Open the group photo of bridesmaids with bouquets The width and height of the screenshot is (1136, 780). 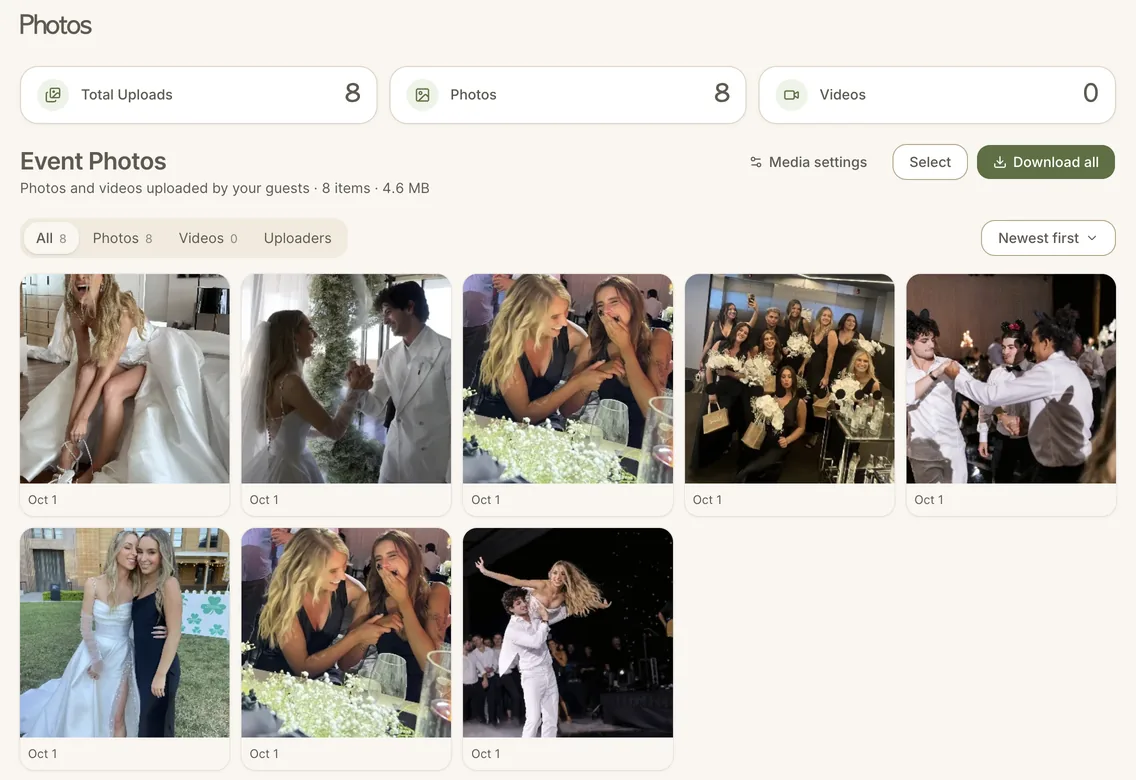click(790, 379)
